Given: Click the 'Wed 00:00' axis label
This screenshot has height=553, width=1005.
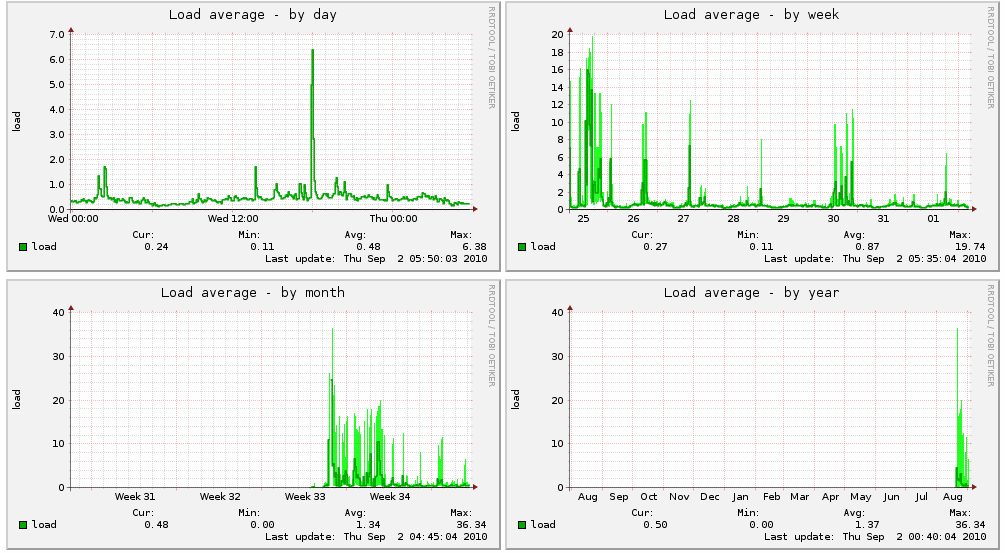Looking at the screenshot, I should click(x=73, y=219).
